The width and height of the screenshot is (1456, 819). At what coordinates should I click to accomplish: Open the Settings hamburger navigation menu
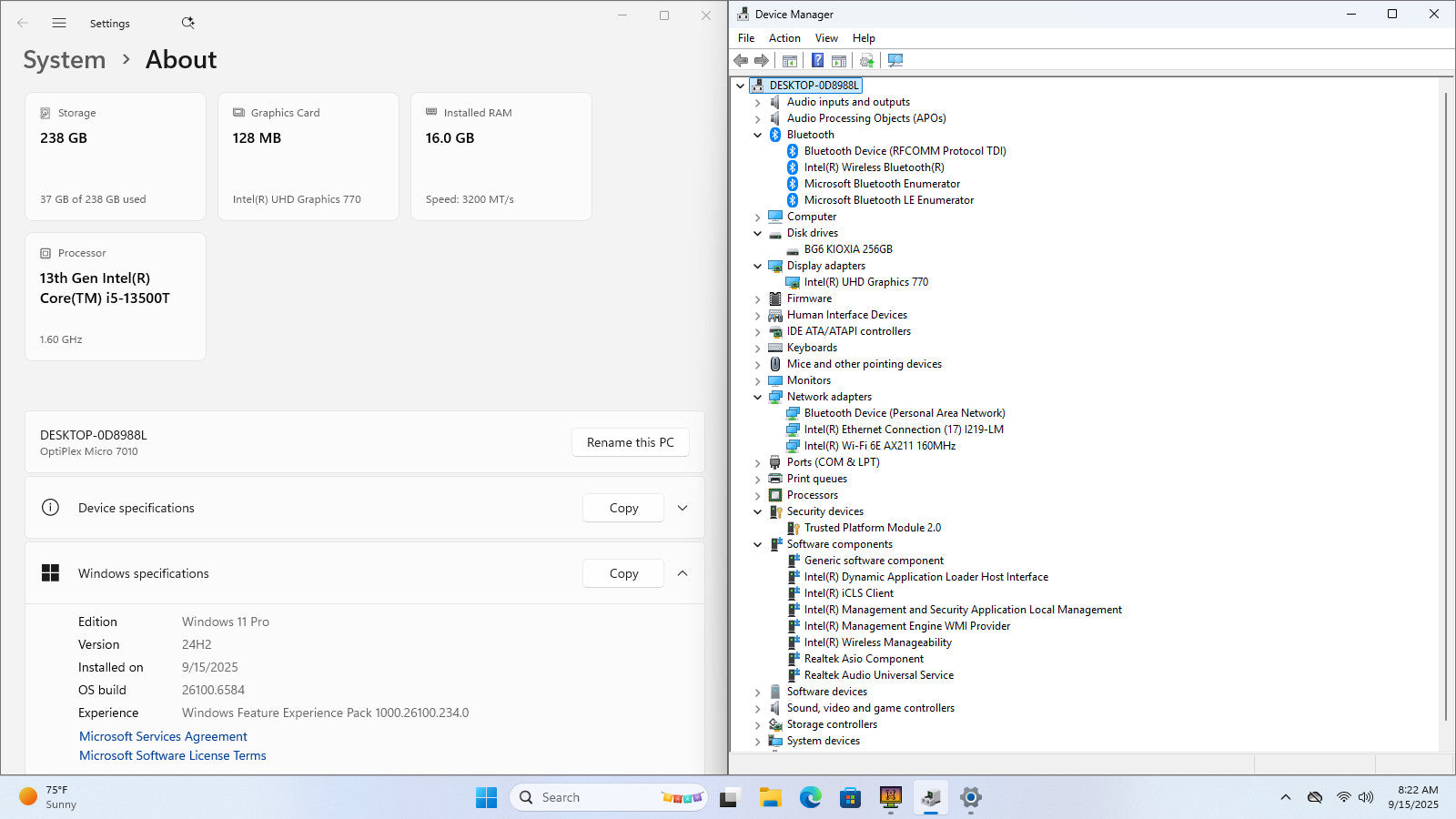(59, 23)
